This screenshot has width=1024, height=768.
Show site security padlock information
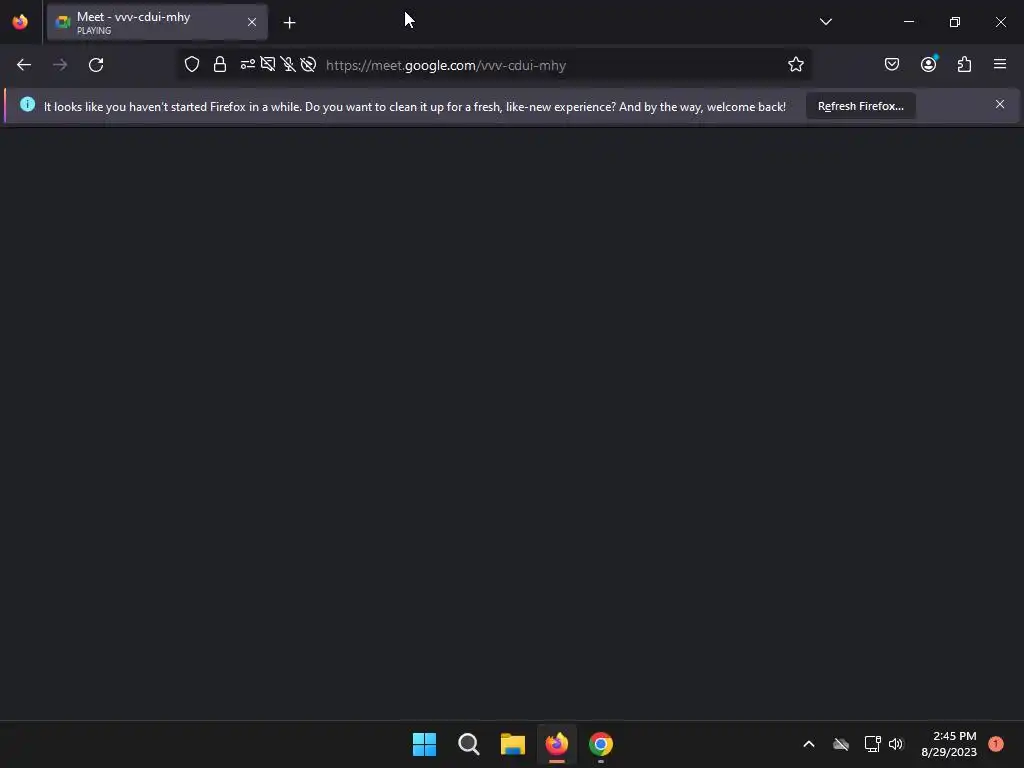[x=220, y=65]
